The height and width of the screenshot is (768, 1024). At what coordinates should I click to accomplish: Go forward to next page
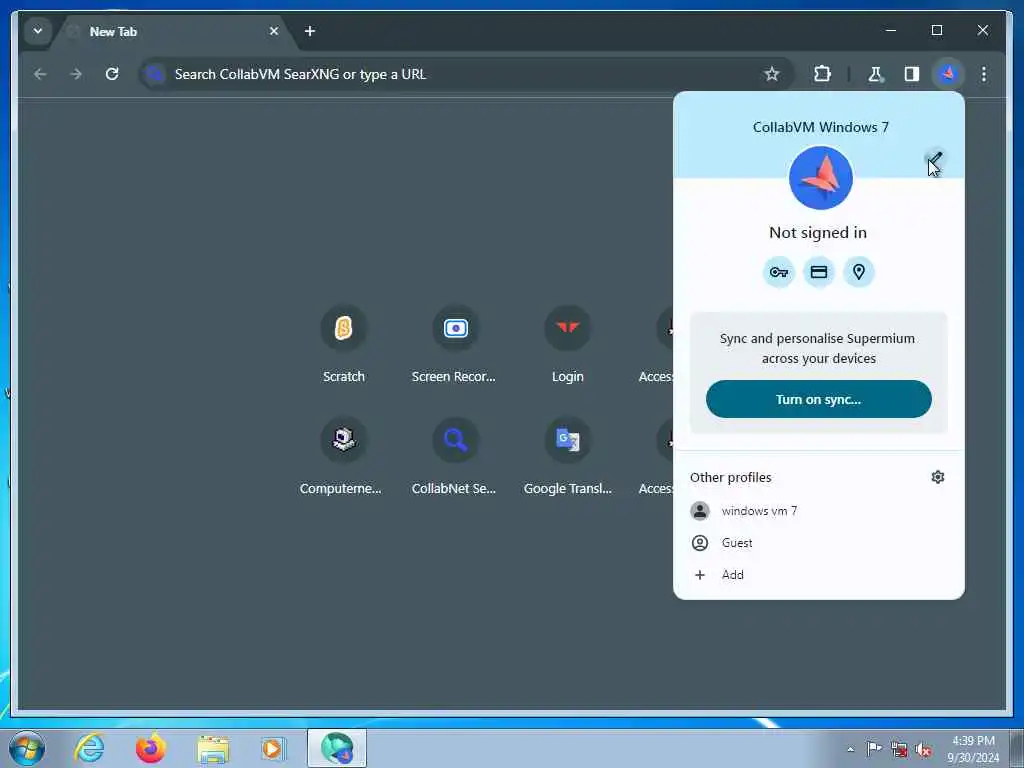76,74
